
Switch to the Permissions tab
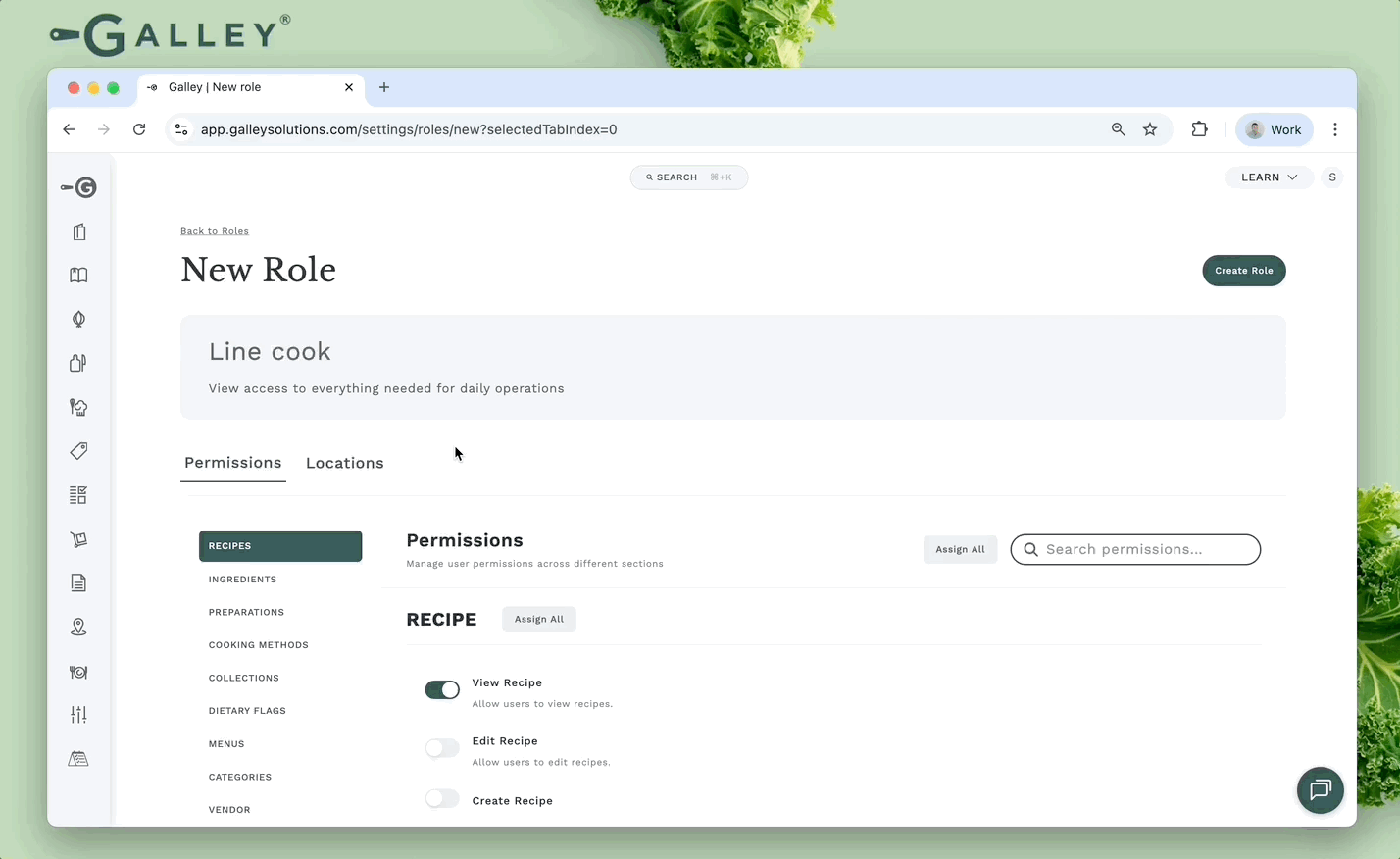(233, 463)
